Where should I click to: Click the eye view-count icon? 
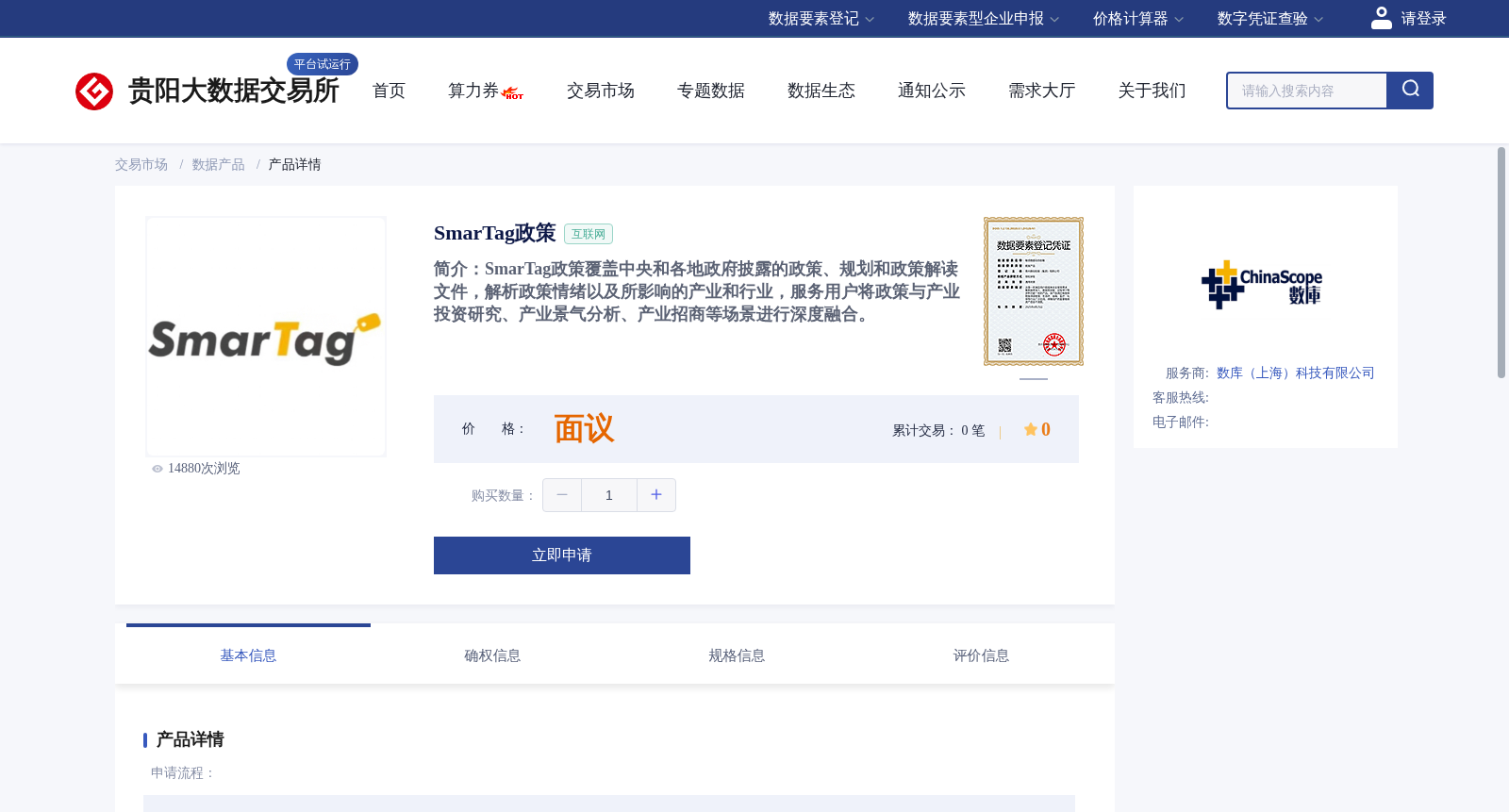point(158,469)
